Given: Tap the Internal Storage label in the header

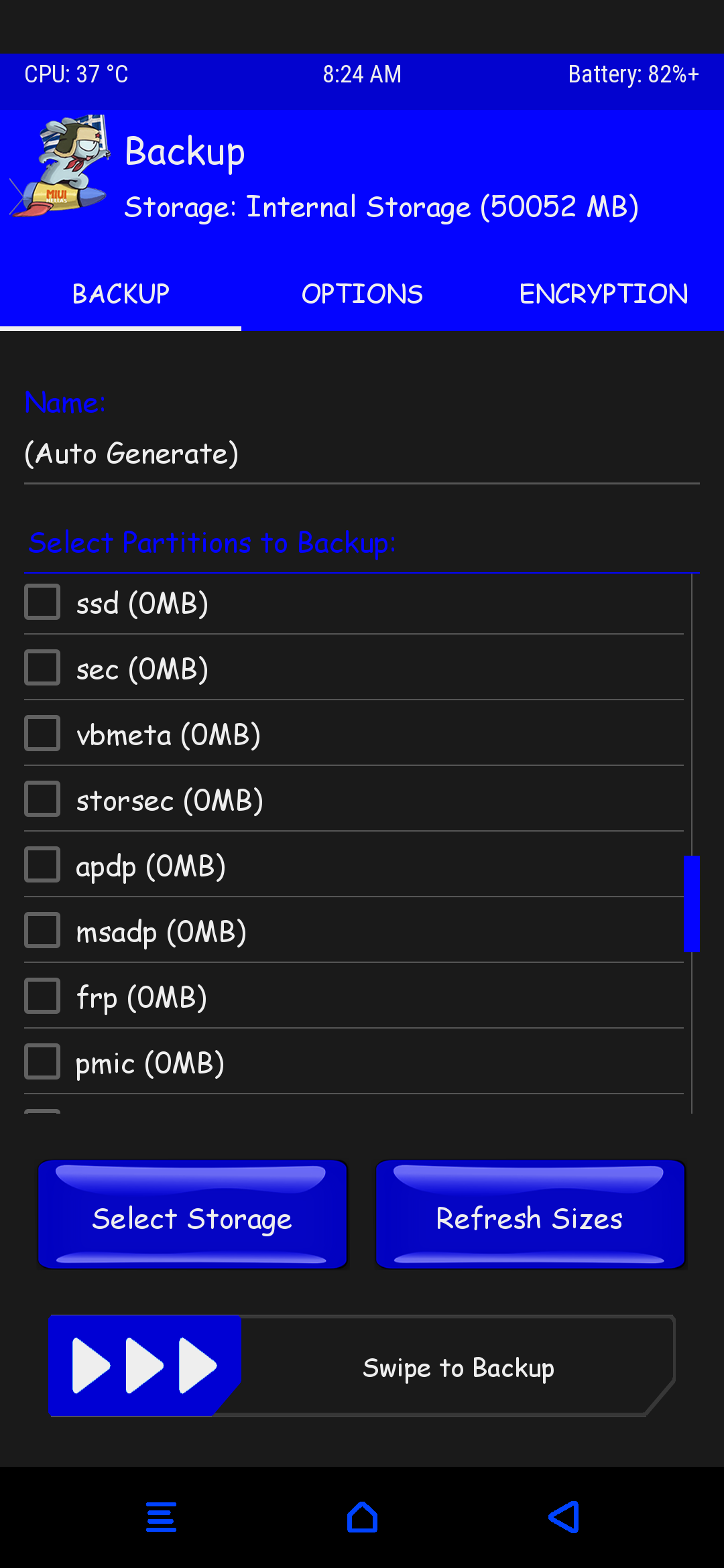Looking at the screenshot, I should coord(381,207).
